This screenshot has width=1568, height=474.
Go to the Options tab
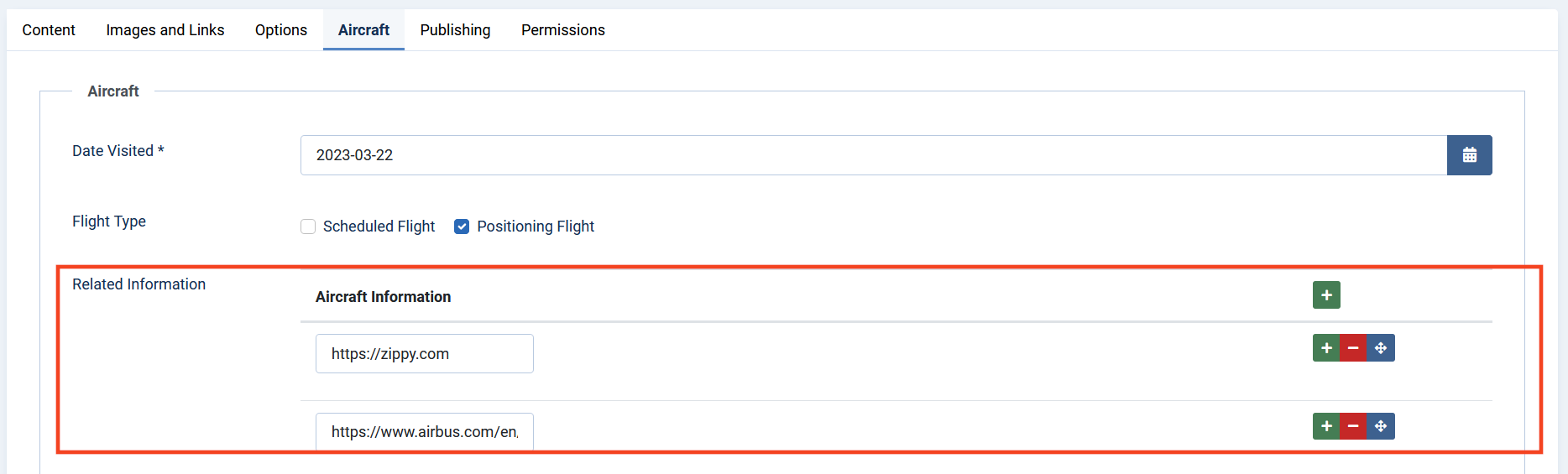(281, 30)
